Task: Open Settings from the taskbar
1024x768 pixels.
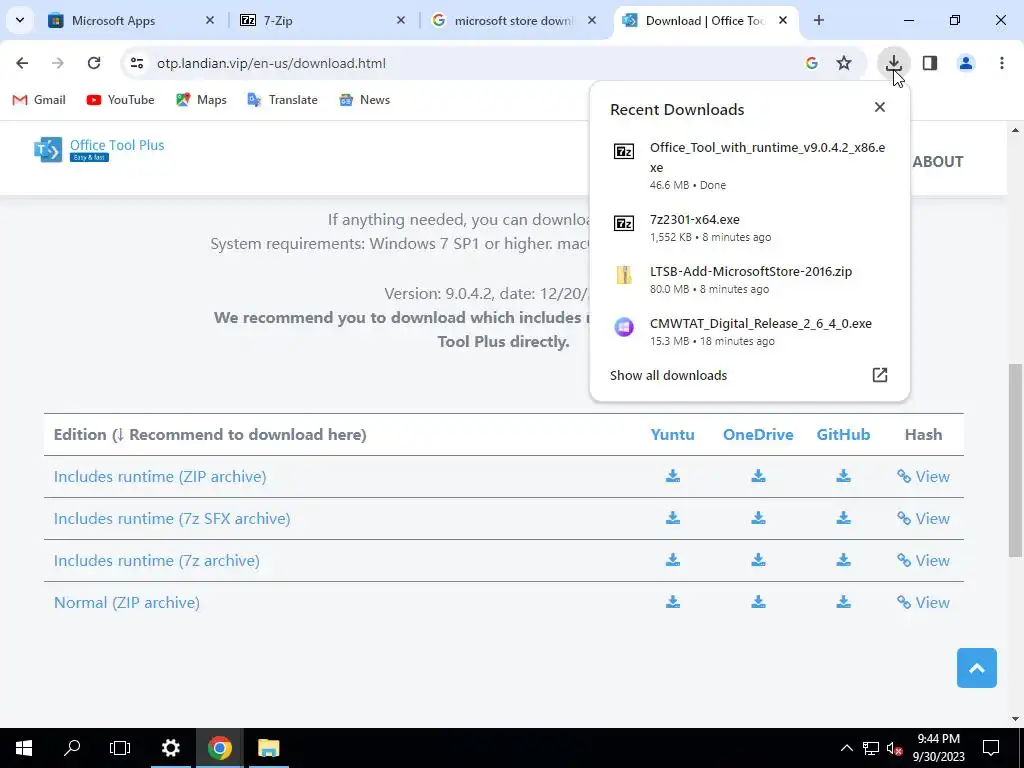Action: click(x=170, y=748)
